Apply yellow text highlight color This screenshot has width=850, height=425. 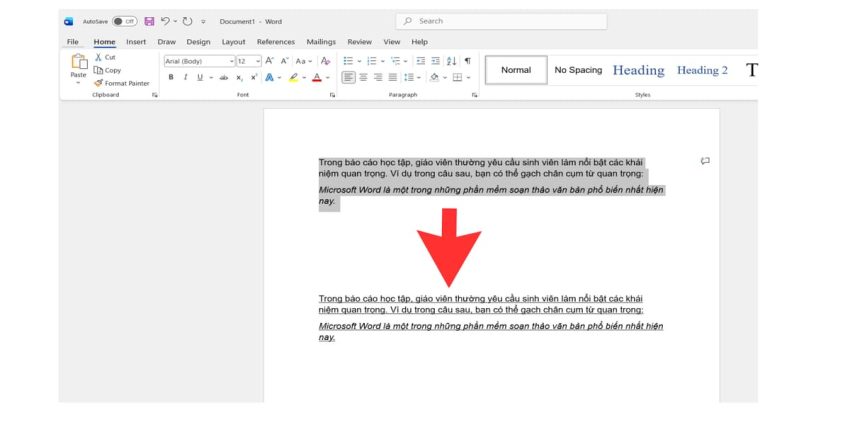[x=293, y=78]
